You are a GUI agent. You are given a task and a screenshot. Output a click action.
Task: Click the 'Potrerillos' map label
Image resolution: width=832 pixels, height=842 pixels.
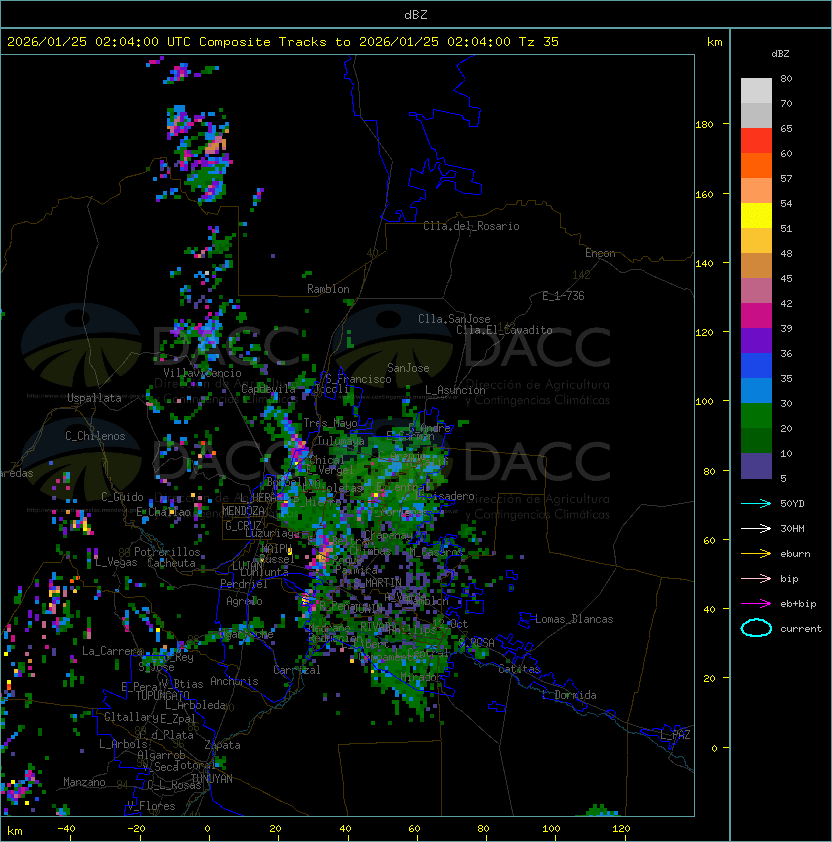(x=167, y=552)
